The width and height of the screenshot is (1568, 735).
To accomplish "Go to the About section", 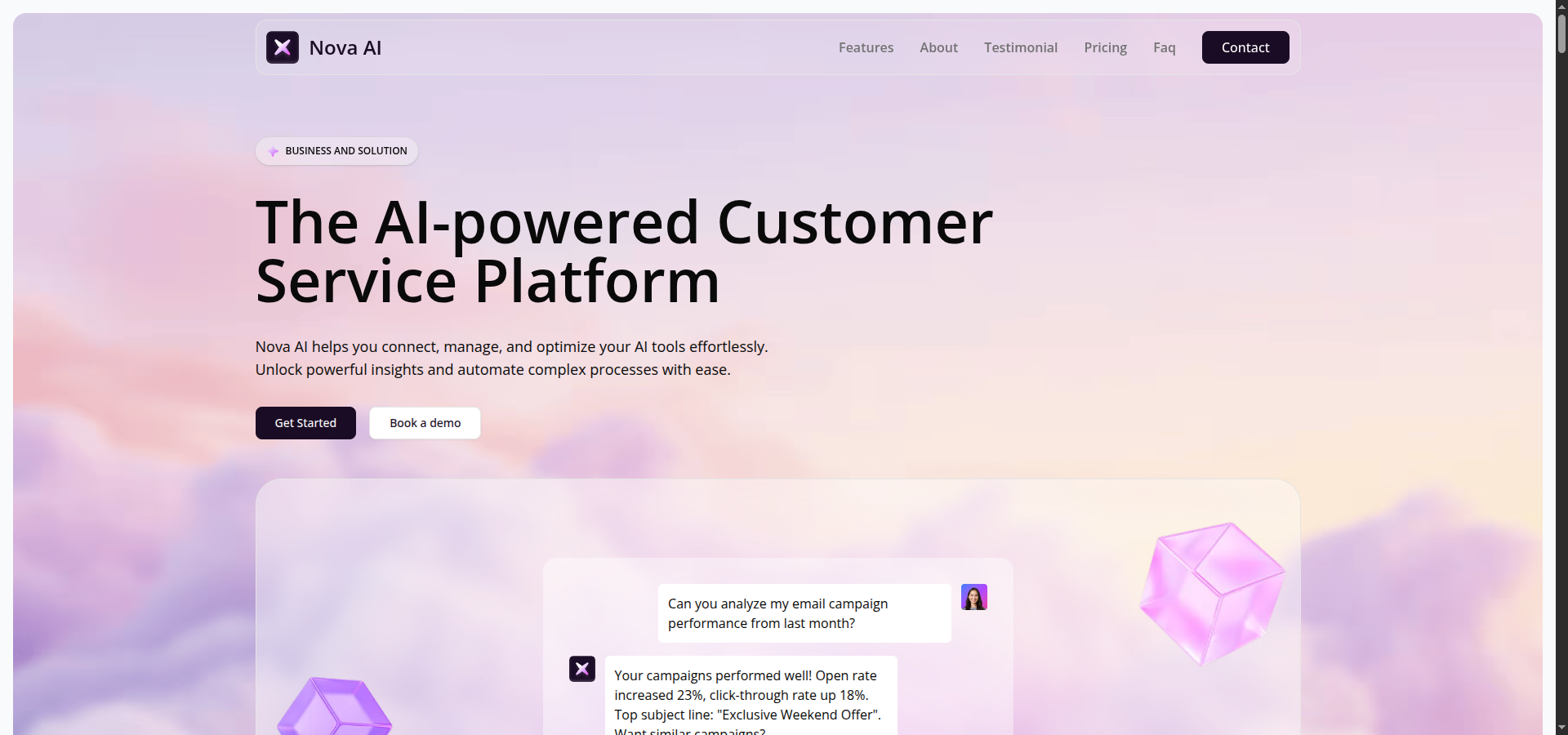I will coord(938,47).
